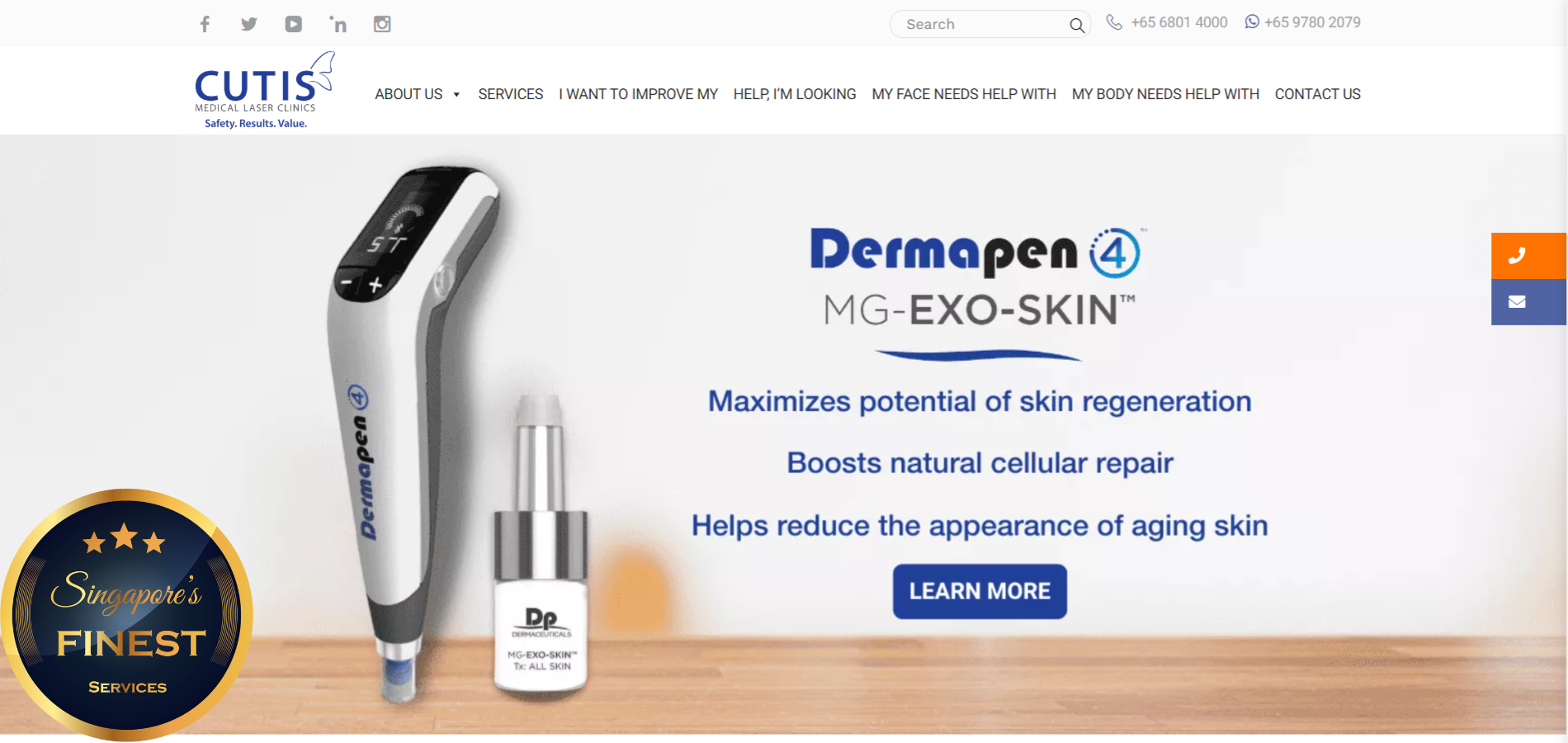Open the Instagram social icon
Image resolution: width=1568 pixels, height=743 pixels.
(x=382, y=24)
